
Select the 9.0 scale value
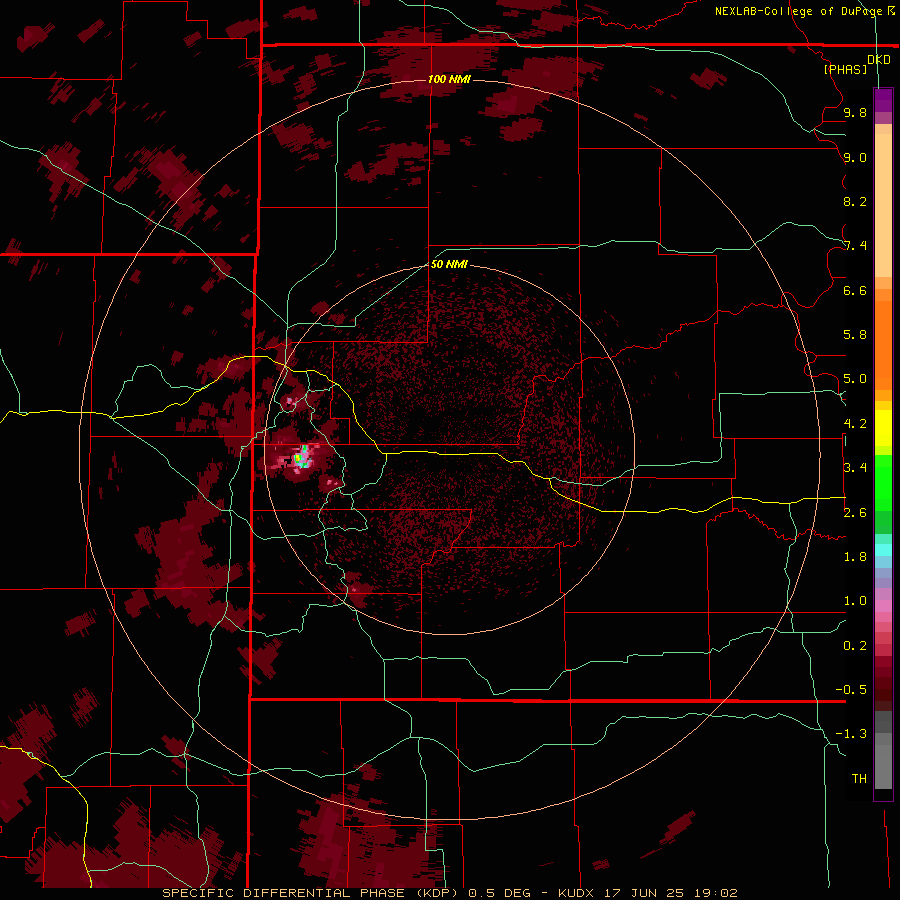pos(855,157)
